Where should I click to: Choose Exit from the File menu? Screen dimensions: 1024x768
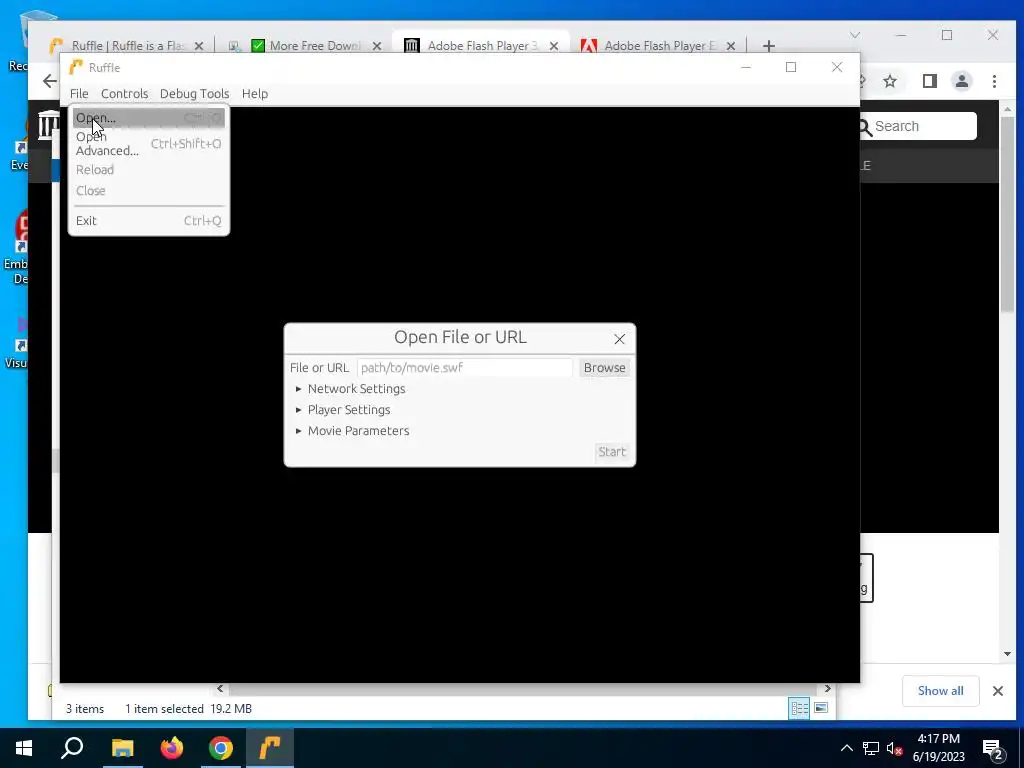click(148, 221)
